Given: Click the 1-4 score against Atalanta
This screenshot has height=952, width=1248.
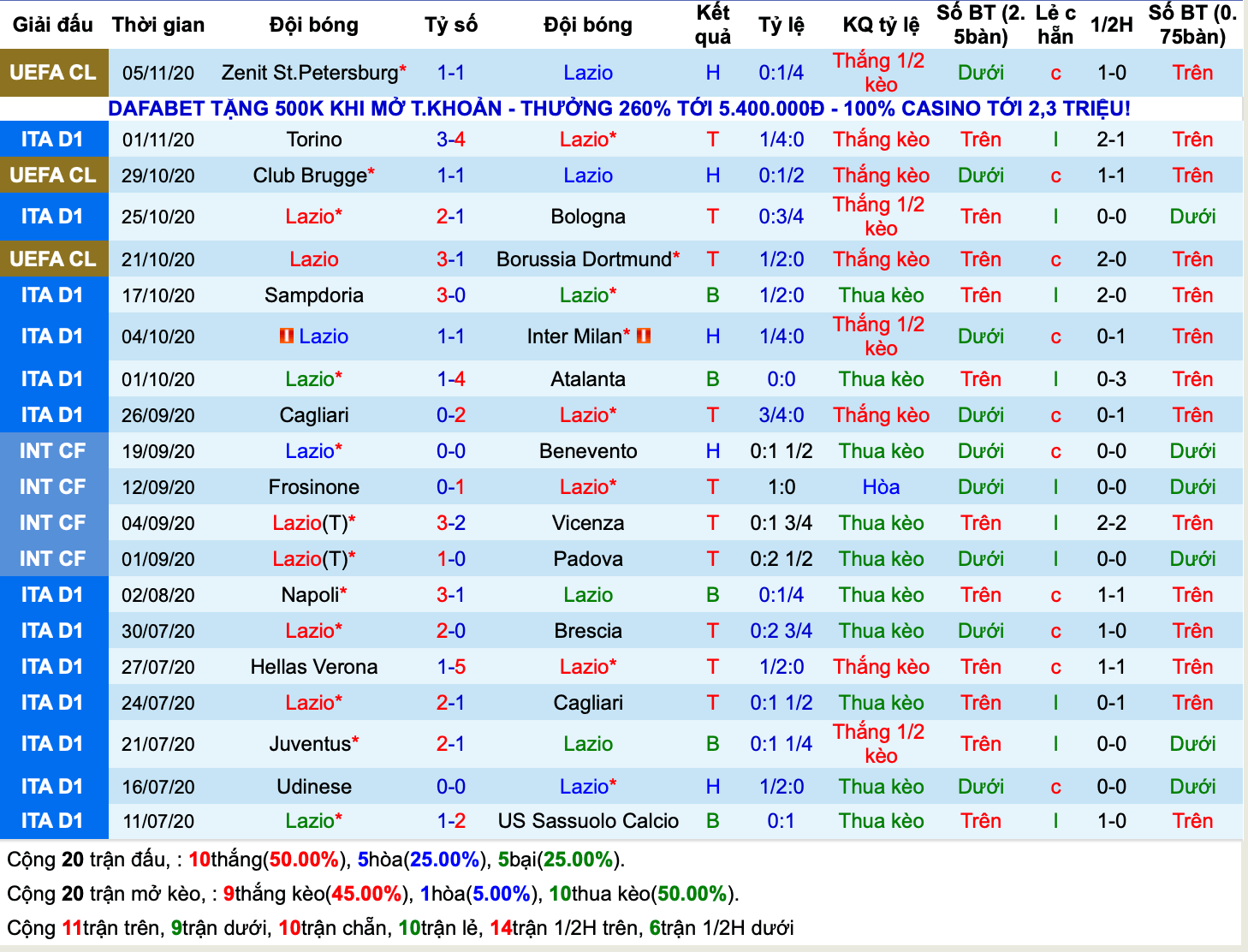Looking at the screenshot, I should (x=451, y=379).
